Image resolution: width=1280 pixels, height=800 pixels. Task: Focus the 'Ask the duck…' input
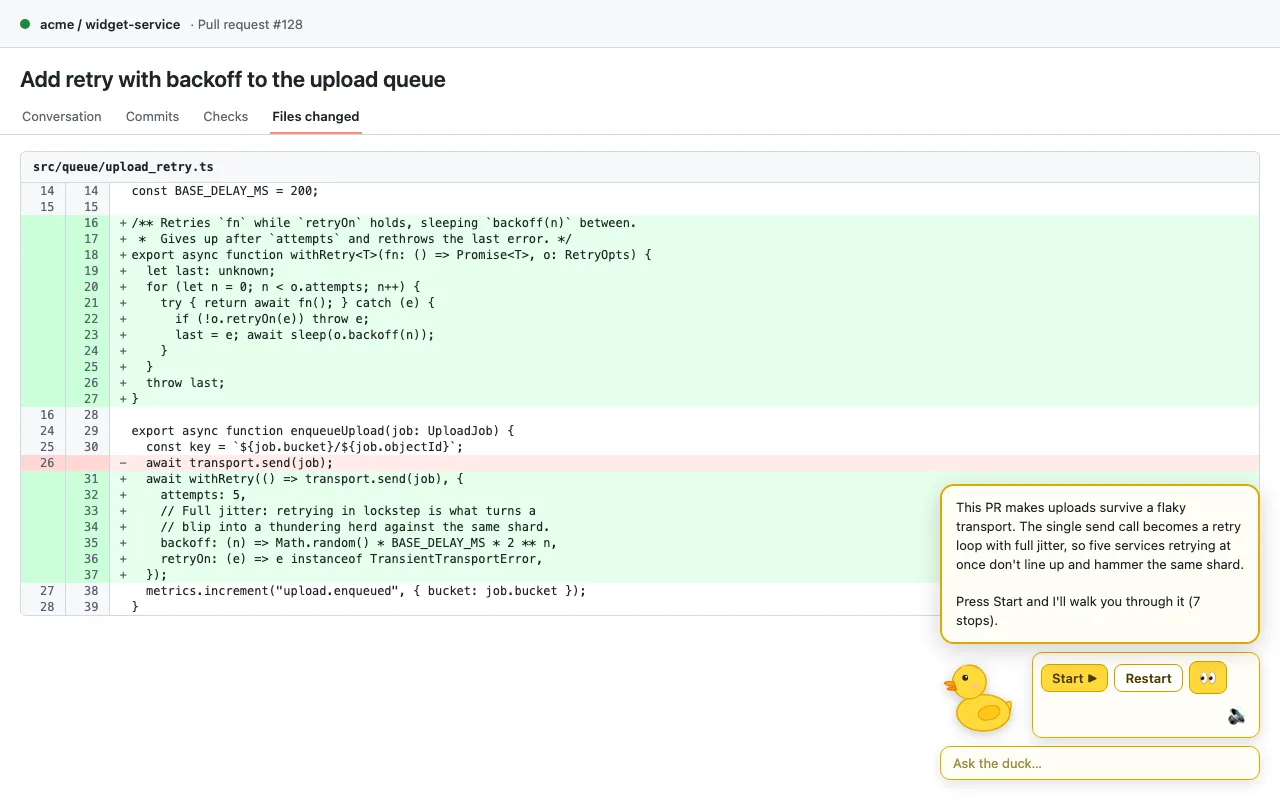[x=1099, y=763]
